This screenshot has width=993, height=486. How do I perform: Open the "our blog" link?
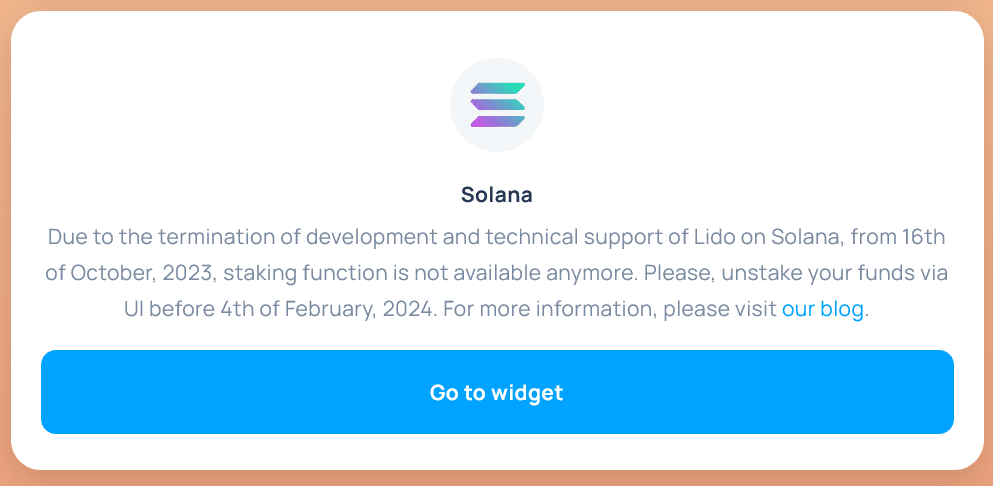(822, 309)
